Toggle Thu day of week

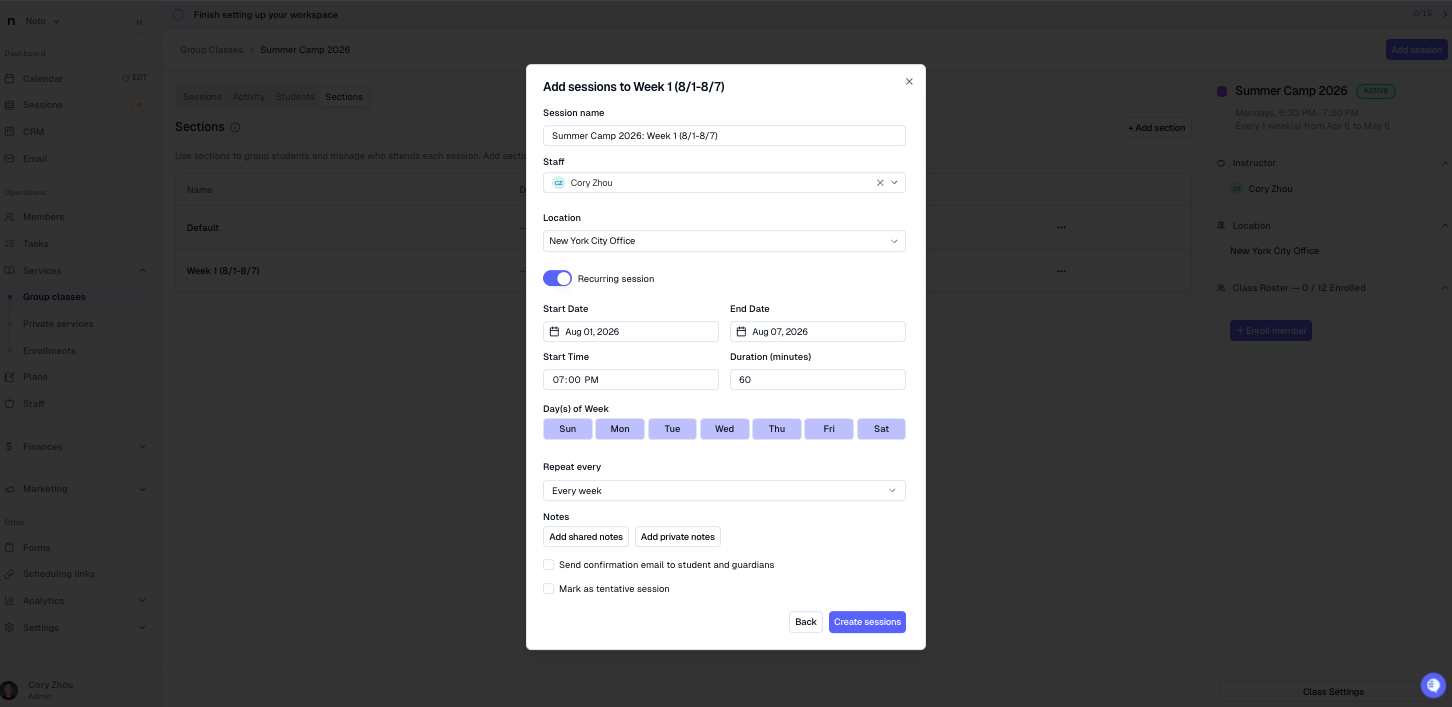[777, 429]
